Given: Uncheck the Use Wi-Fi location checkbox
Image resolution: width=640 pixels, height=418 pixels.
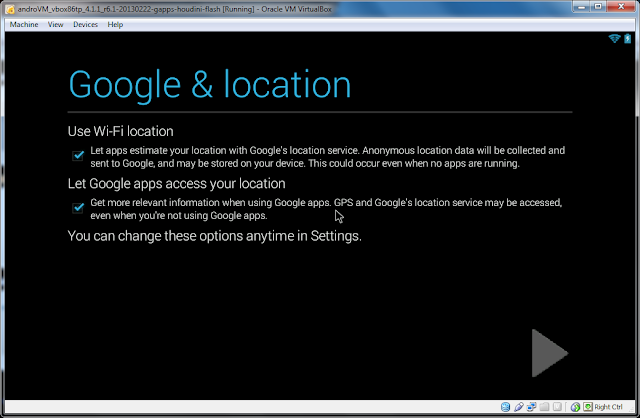Looking at the screenshot, I should tap(78, 156).
